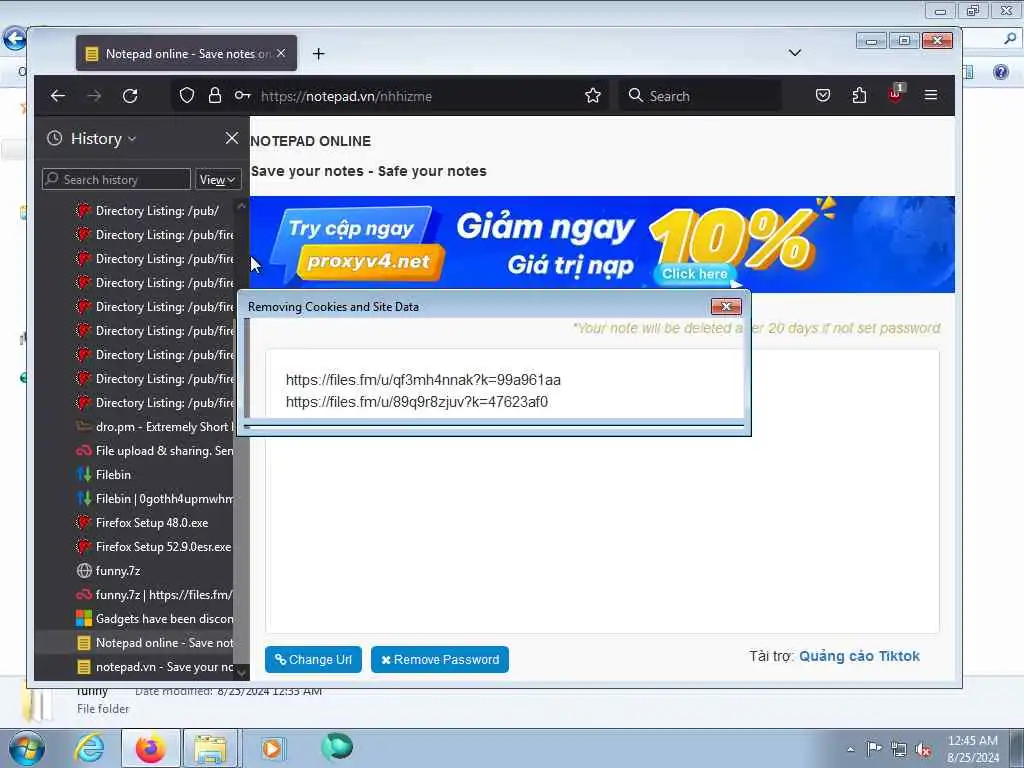This screenshot has height=768, width=1024.
Task: Open Firefox extensions puzzle icon
Action: pyautogui.click(x=859, y=96)
